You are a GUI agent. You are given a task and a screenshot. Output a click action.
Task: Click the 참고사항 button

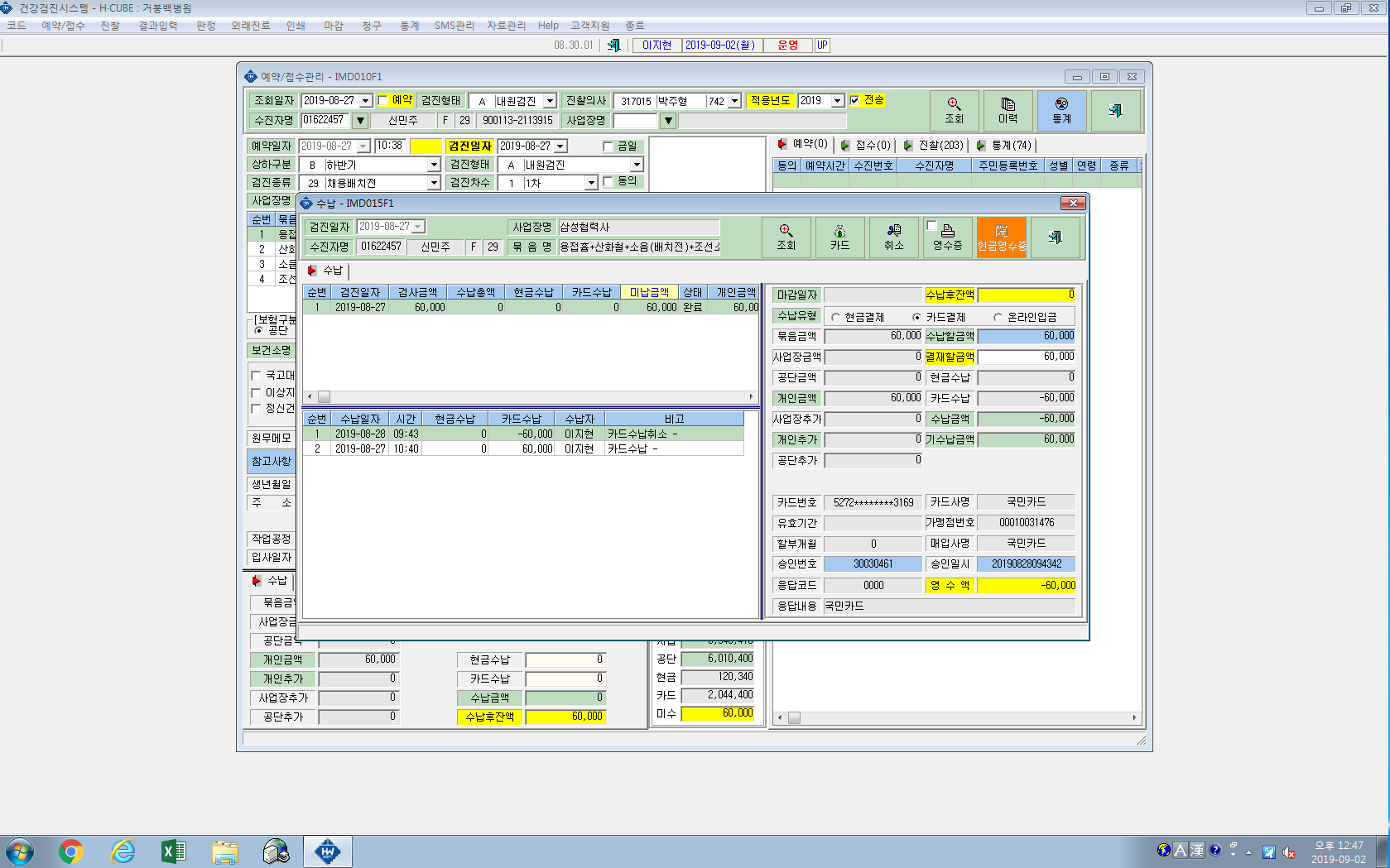click(x=271, y=461)
